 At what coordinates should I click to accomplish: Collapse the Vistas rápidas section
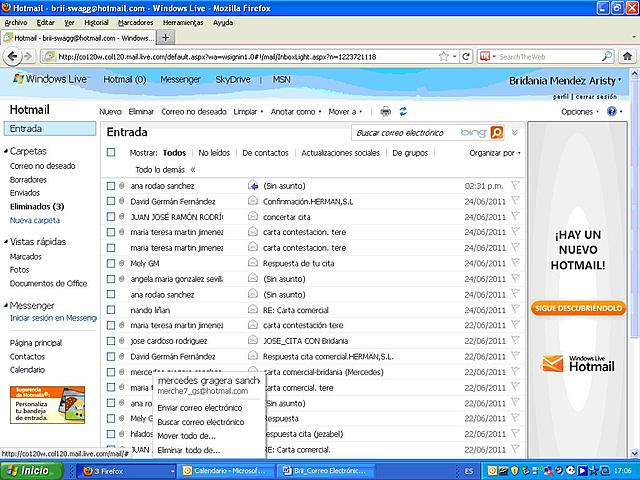tap(6, 242)
